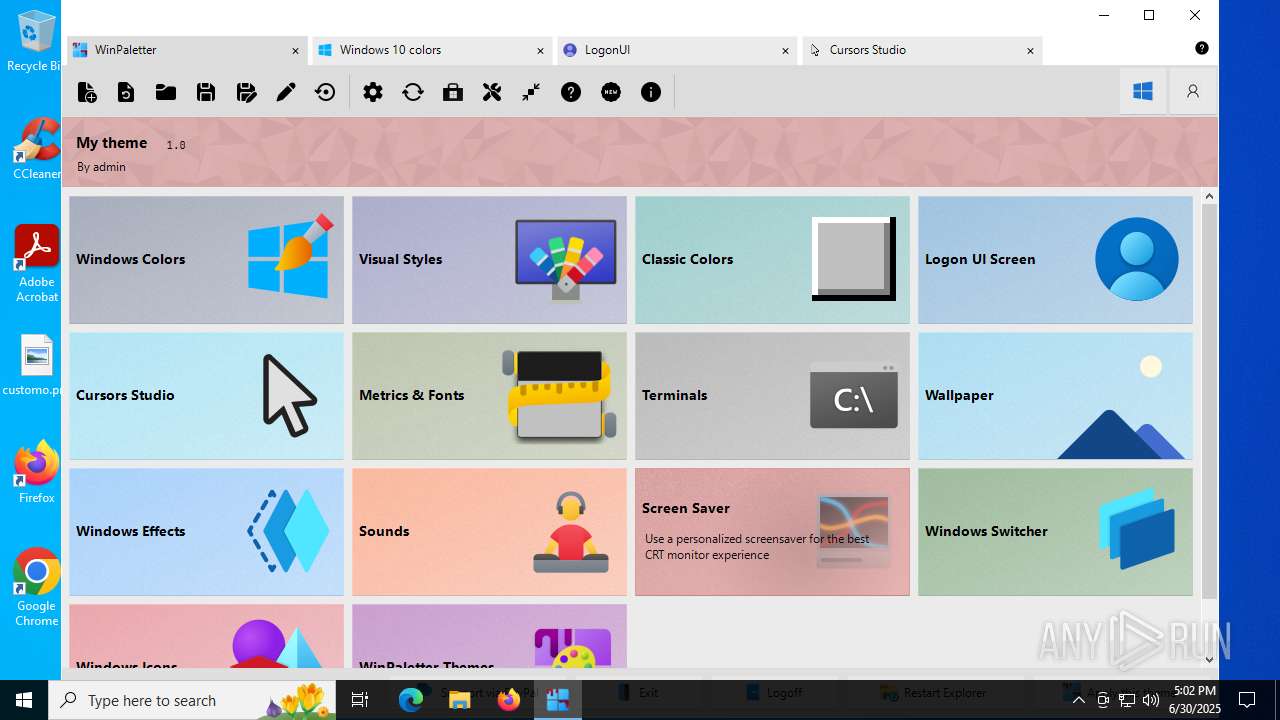The image size is (1280, 720).
Task: Open the Metrics & Fonts tile
Action: [489, 396]
